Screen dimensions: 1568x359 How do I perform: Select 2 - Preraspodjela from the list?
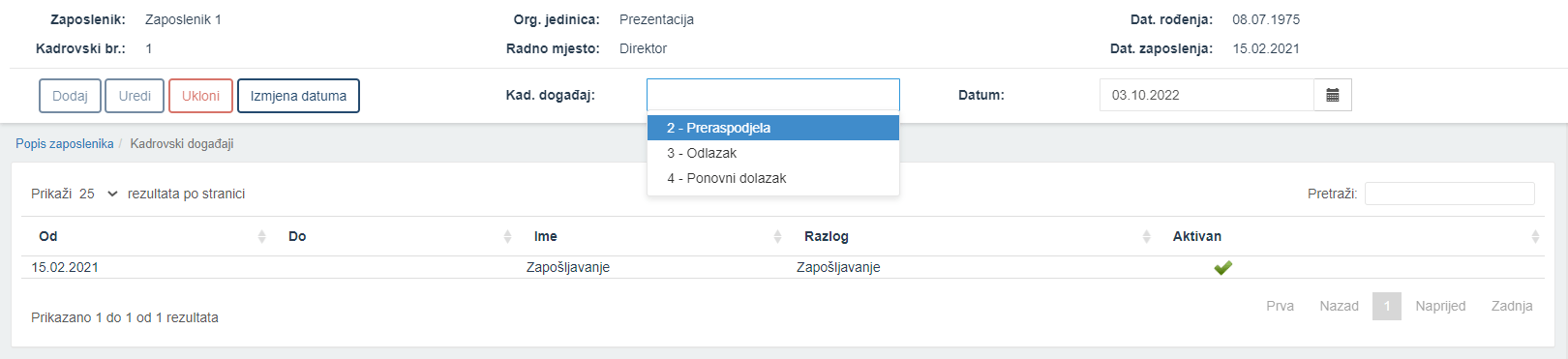coord(773,128)
